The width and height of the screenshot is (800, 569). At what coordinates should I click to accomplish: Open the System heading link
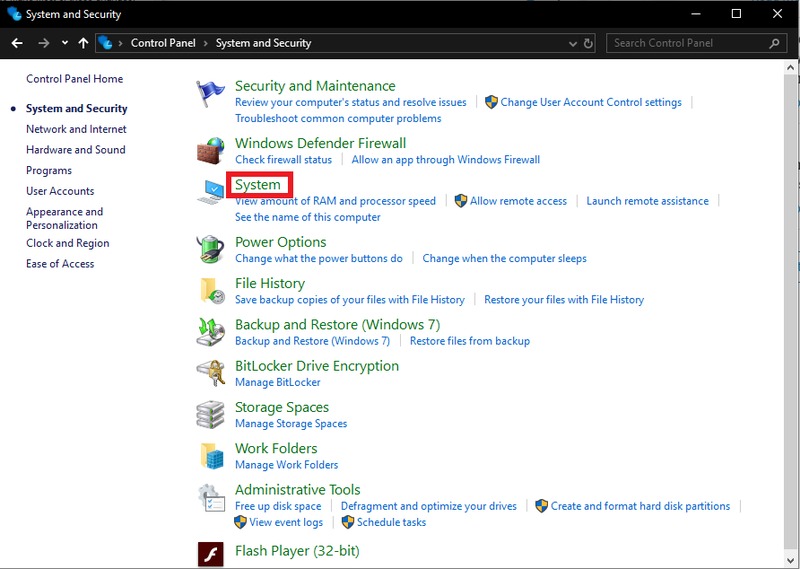258,185
